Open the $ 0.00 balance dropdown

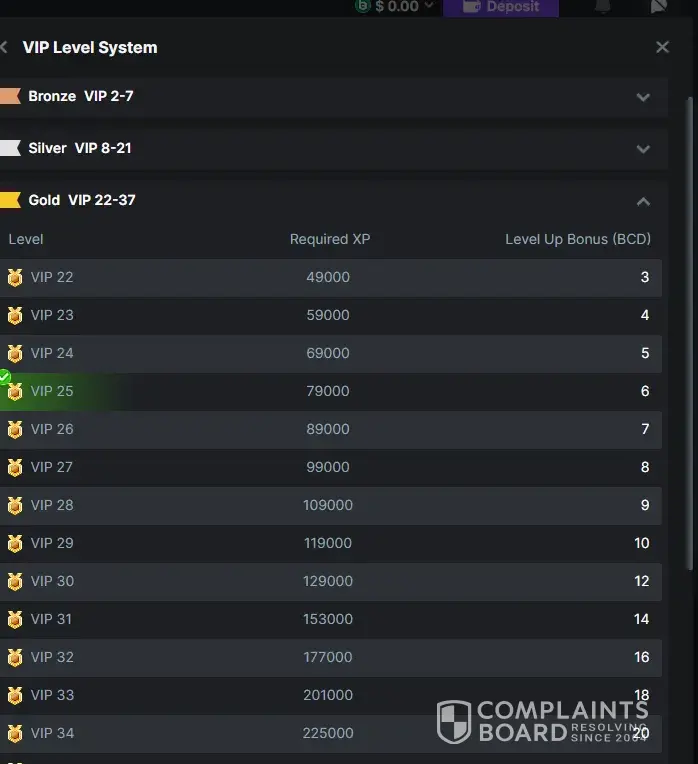click(429, 6)
